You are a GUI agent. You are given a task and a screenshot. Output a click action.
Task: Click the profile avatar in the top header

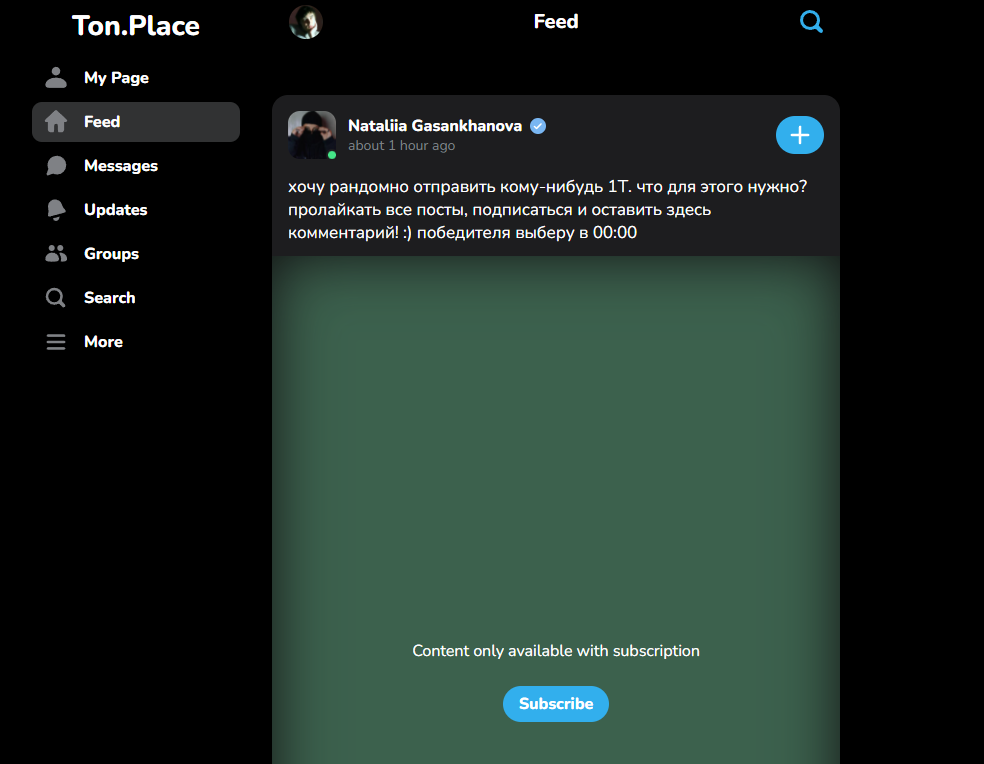(306, 22)
